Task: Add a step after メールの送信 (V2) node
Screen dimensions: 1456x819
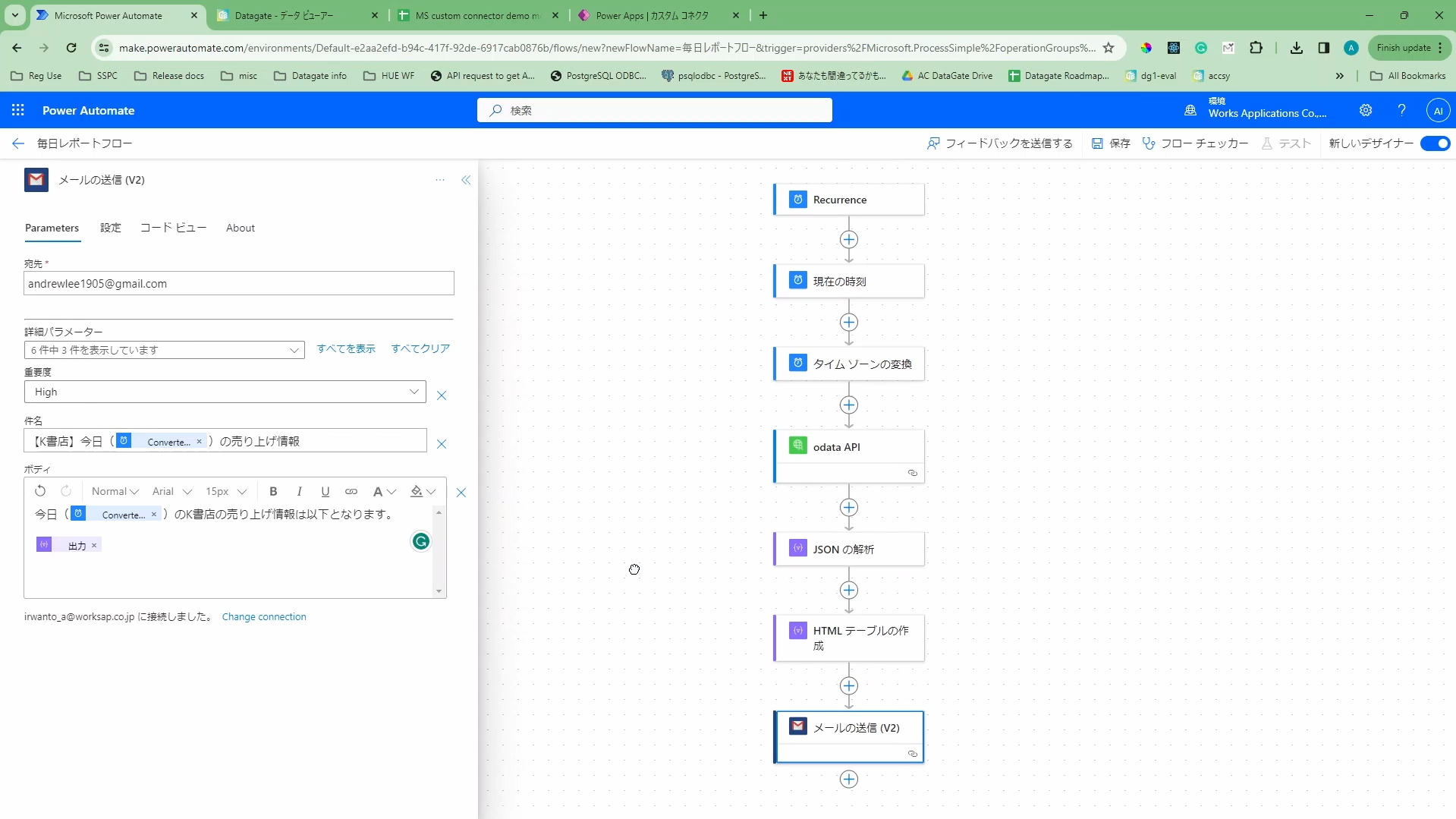Action: click(849, 780)
